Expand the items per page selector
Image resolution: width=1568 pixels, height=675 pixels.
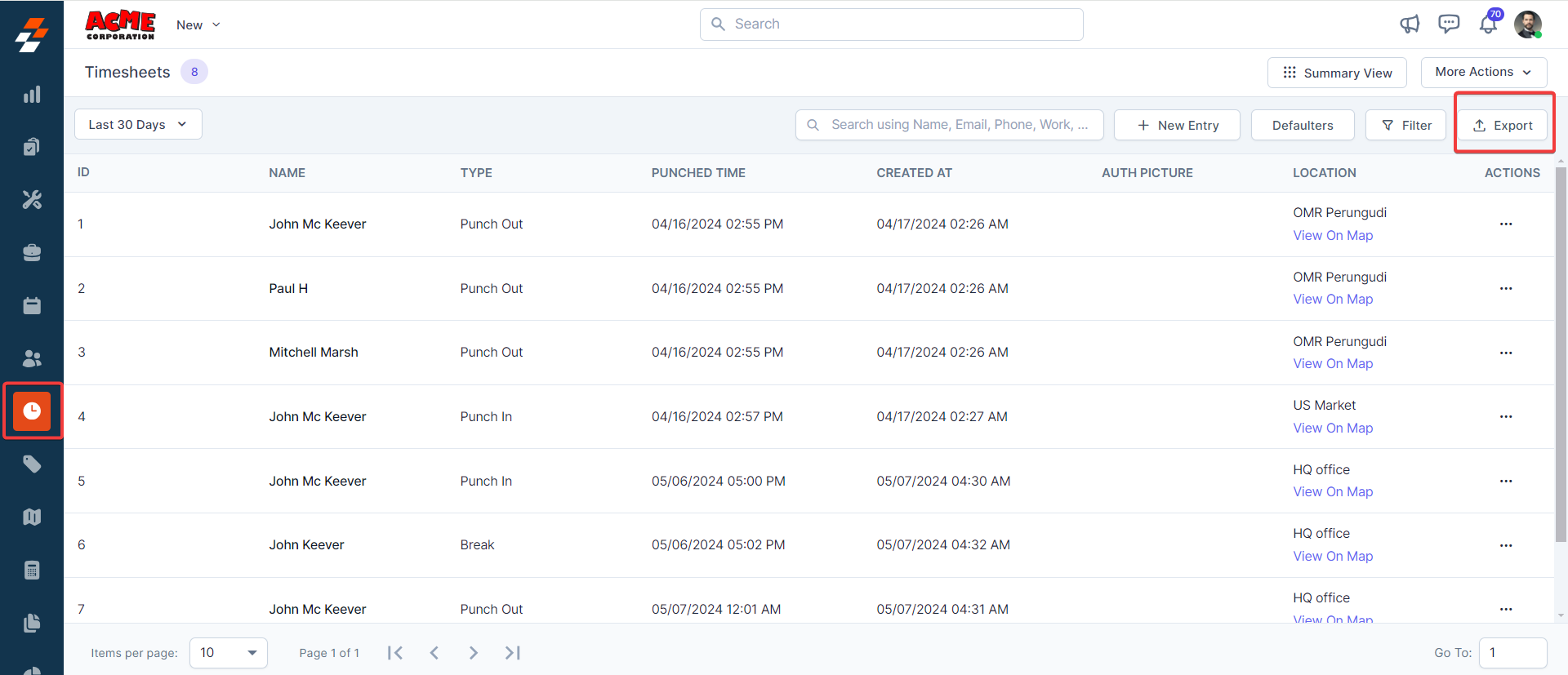click(x=229, y=653)
